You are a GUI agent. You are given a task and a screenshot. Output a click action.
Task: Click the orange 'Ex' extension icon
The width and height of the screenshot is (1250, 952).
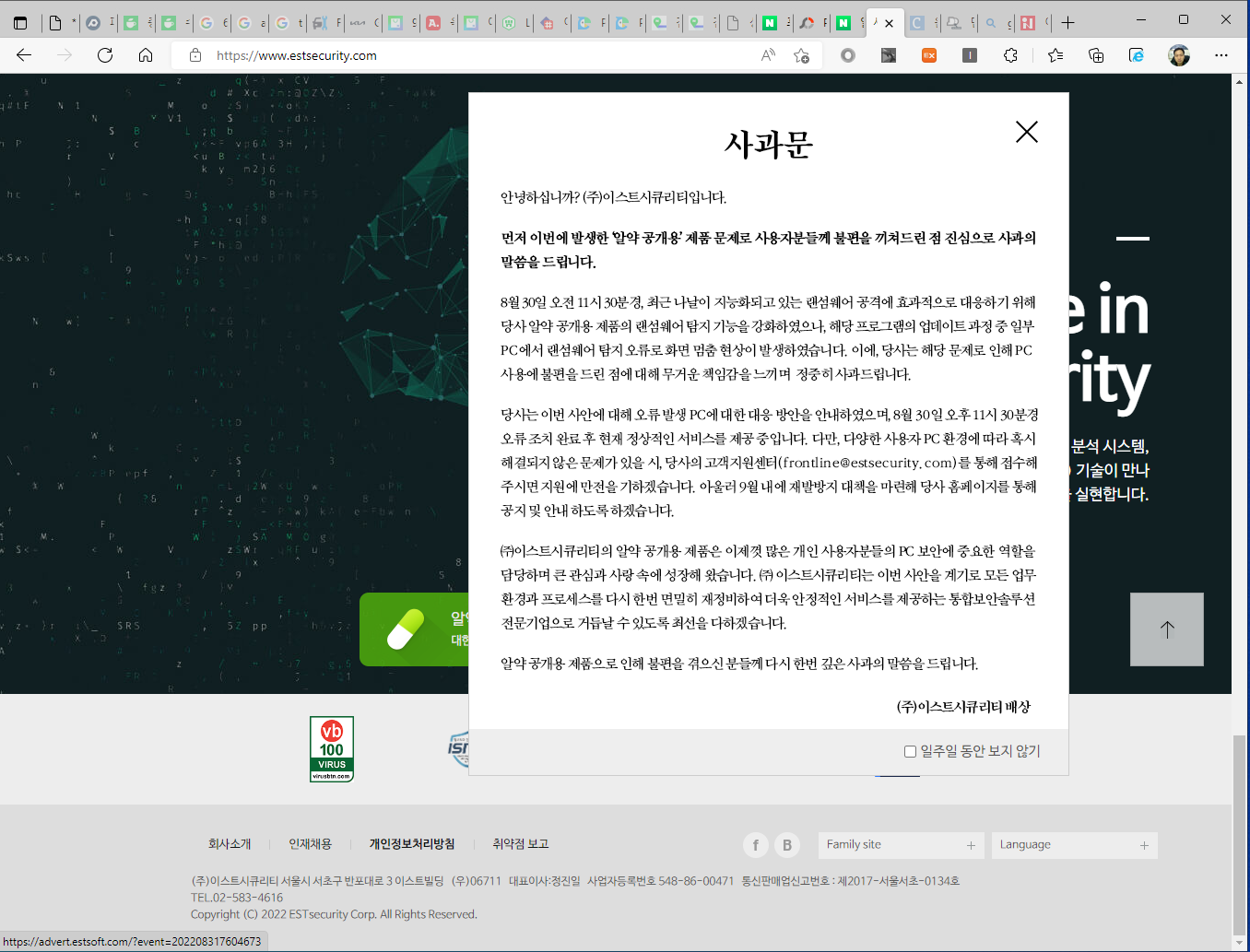pyautogui.click(x=929, y=55)
